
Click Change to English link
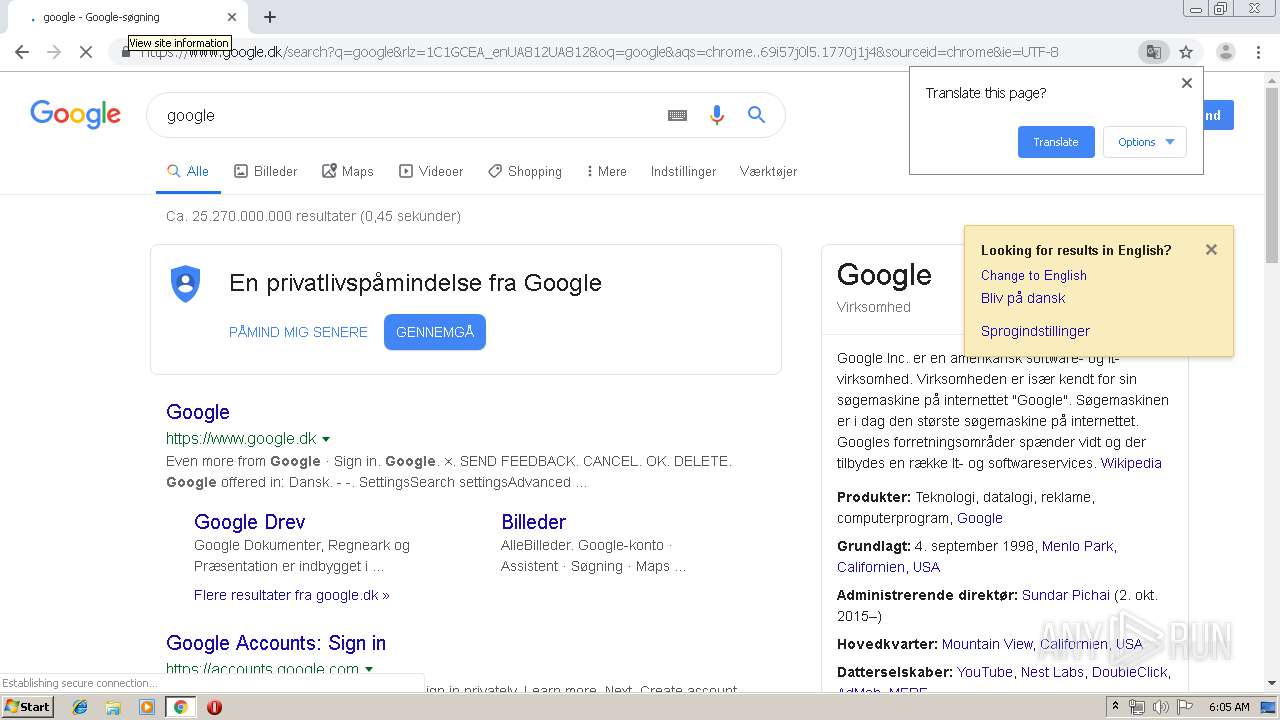point(1033,275)
